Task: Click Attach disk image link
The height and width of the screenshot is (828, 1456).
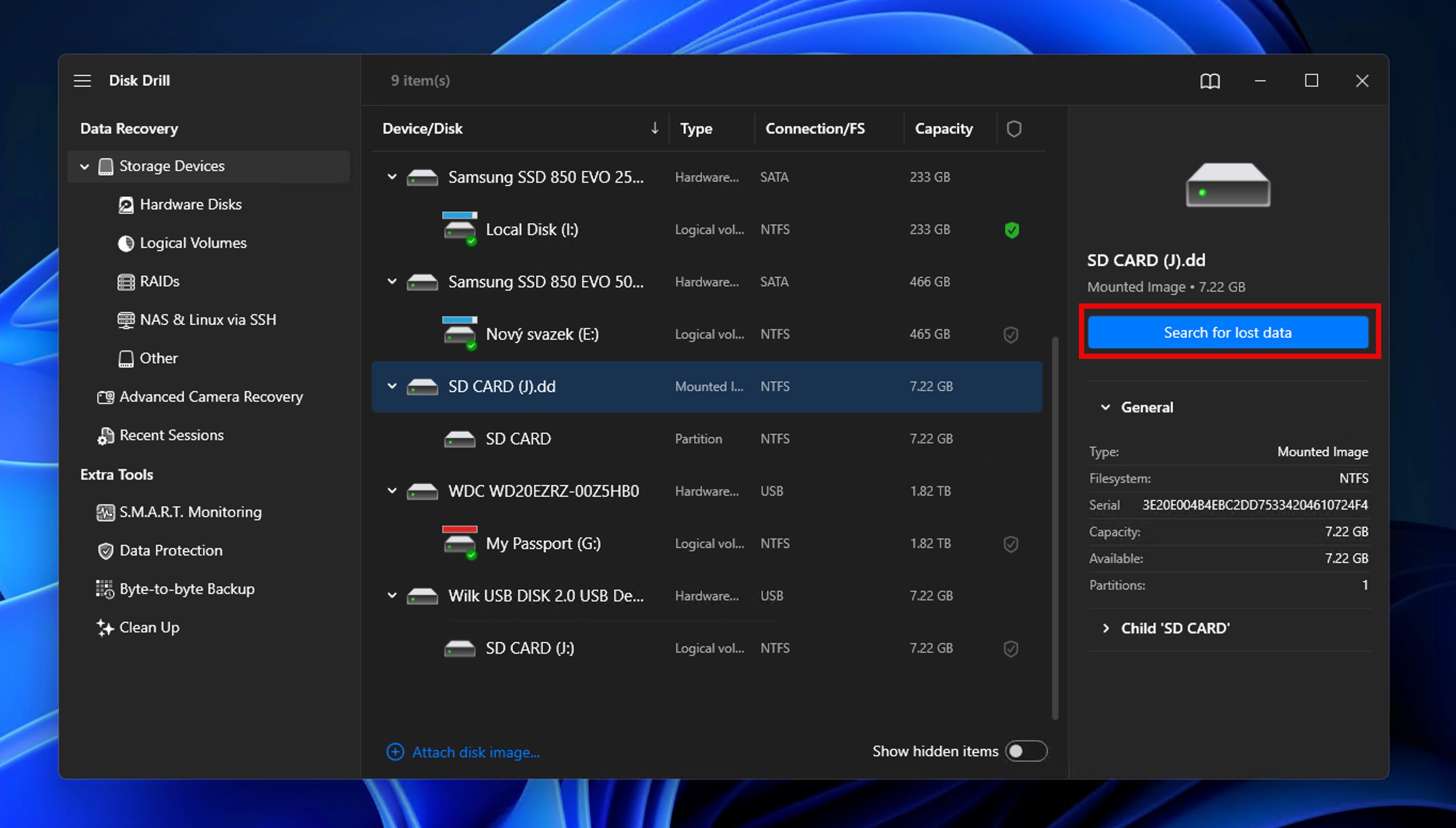Action: pyautogui.click(x=475, y=752)
